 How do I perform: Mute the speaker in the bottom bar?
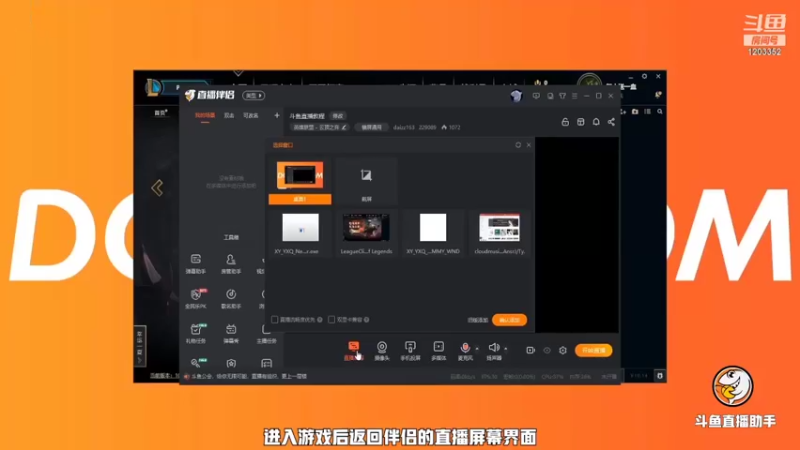[x=493, y=351]
